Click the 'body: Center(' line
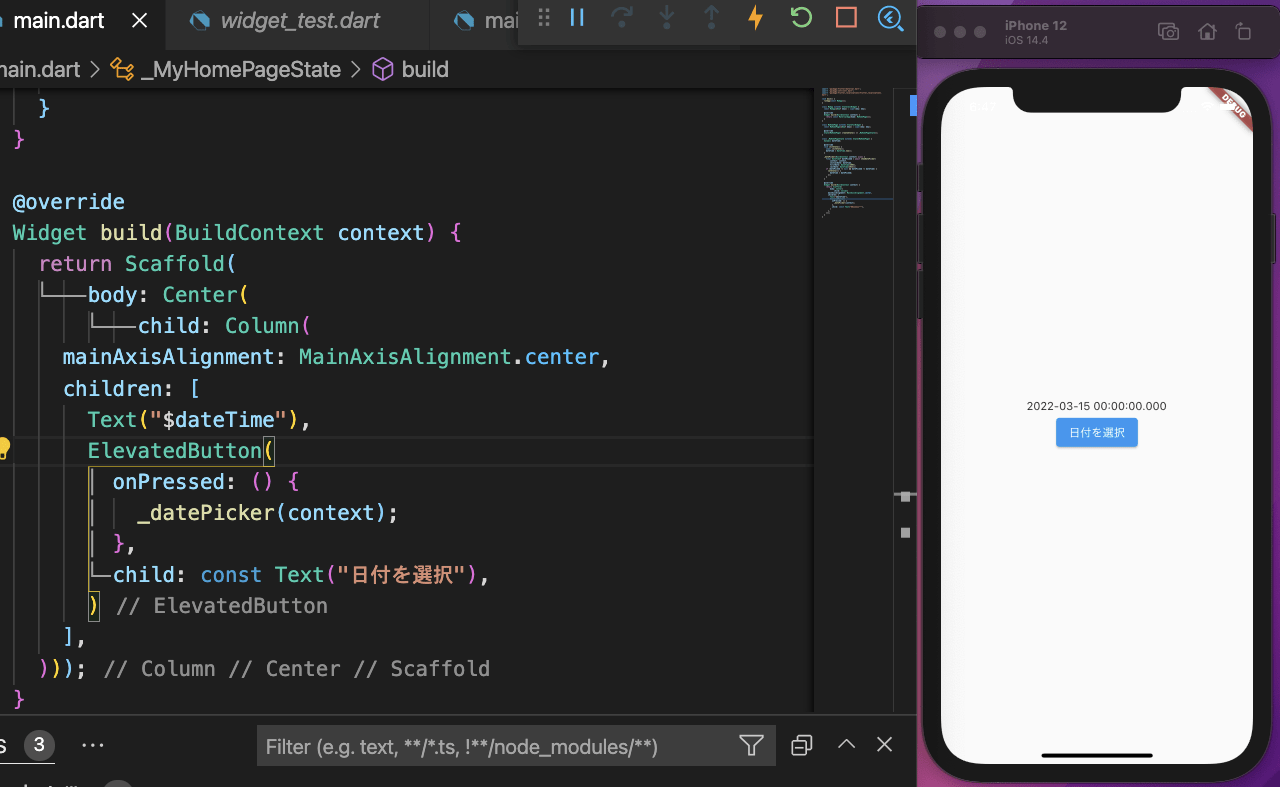This screenshot has width=1280, height=787. (167, 295)
